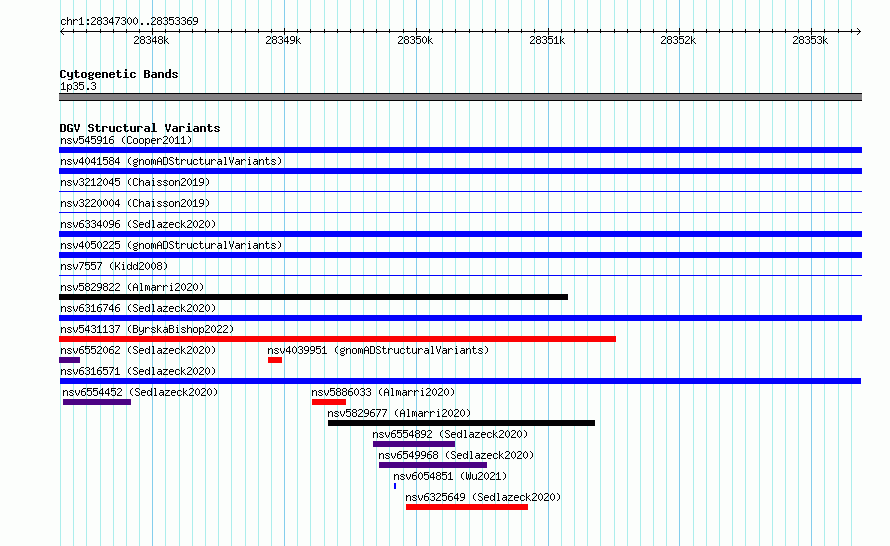Screen dimensions: 890x546
Task: Select nsv6054851 (Wu2021) label
Action: coord(450,476)
